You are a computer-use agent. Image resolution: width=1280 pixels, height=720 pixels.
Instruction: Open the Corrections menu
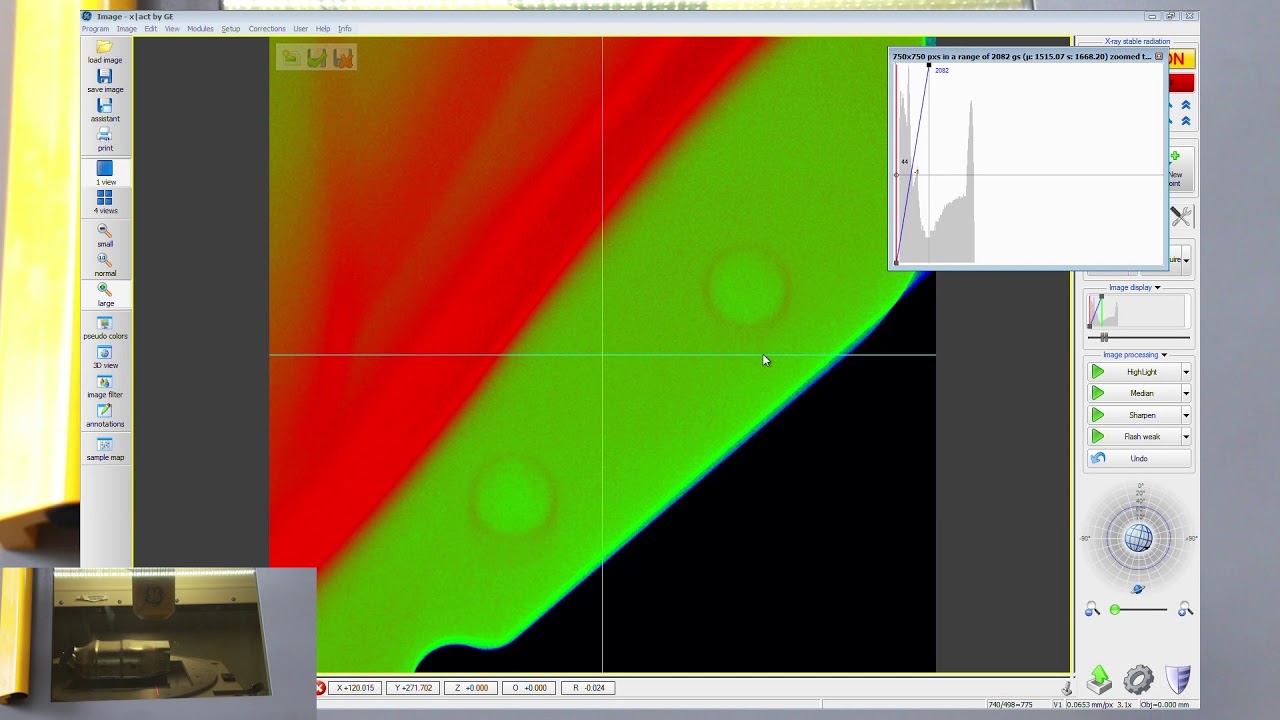pyautogui.click(x=267, y=29)
